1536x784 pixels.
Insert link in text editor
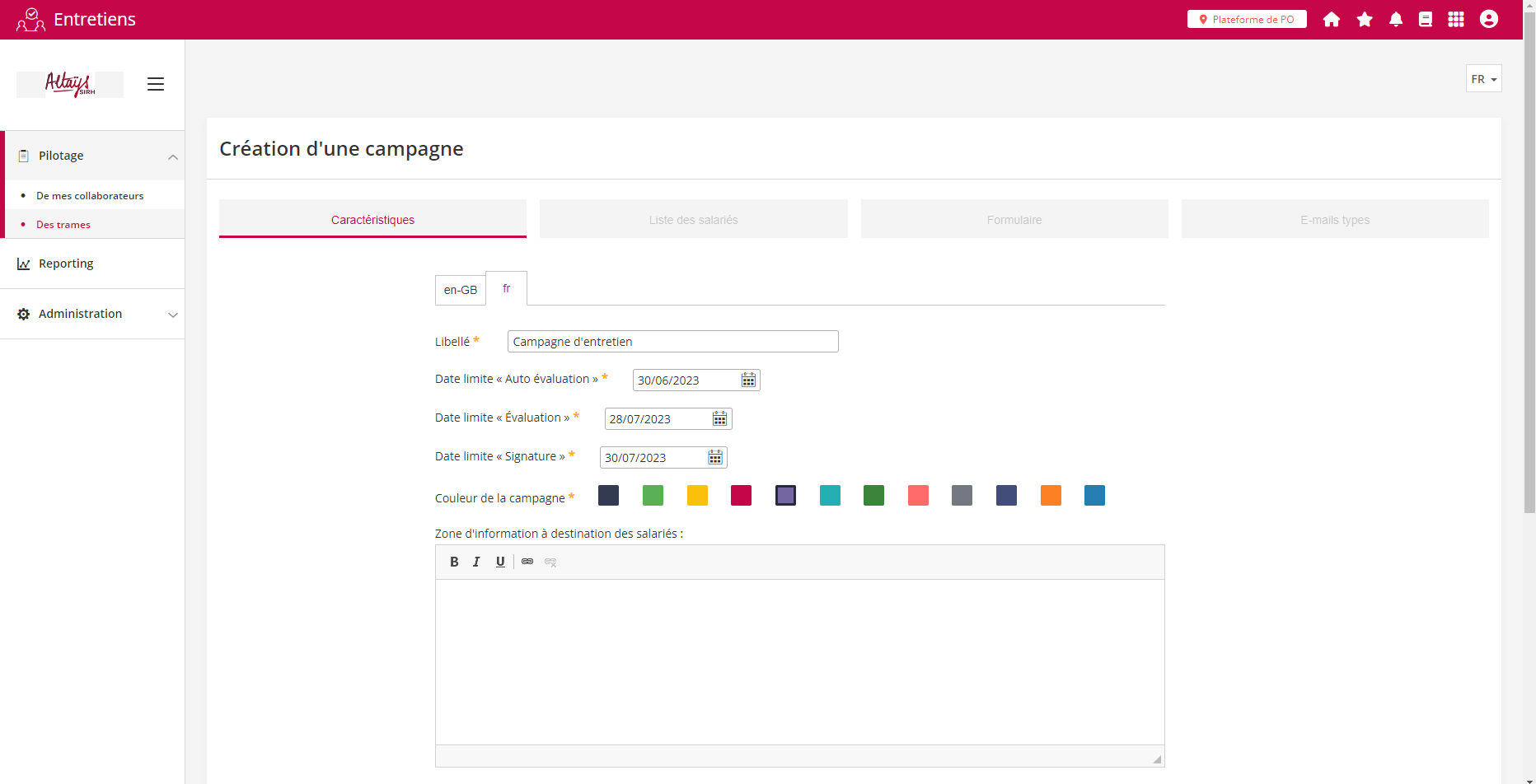click(x=527, y=562)
